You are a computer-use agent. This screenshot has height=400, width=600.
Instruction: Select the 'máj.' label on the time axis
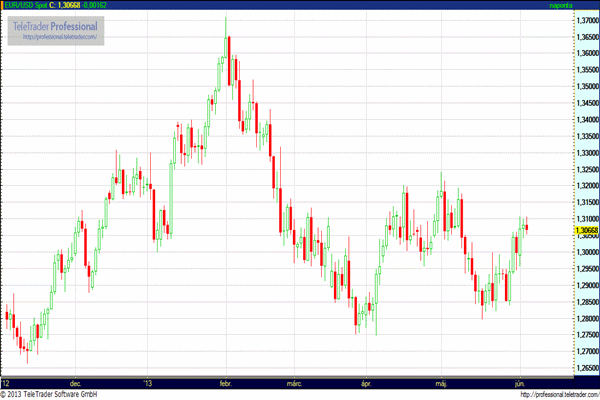tap(442, 381)
